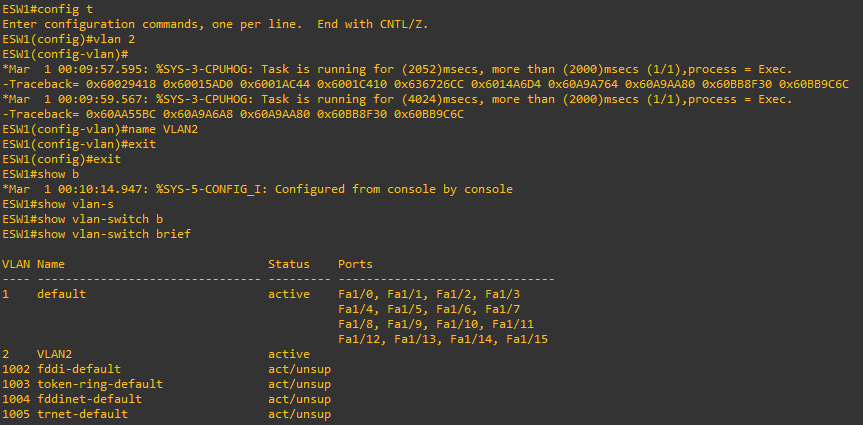Click the SYS-5-CONFIG_I log message

pos(258,189)
